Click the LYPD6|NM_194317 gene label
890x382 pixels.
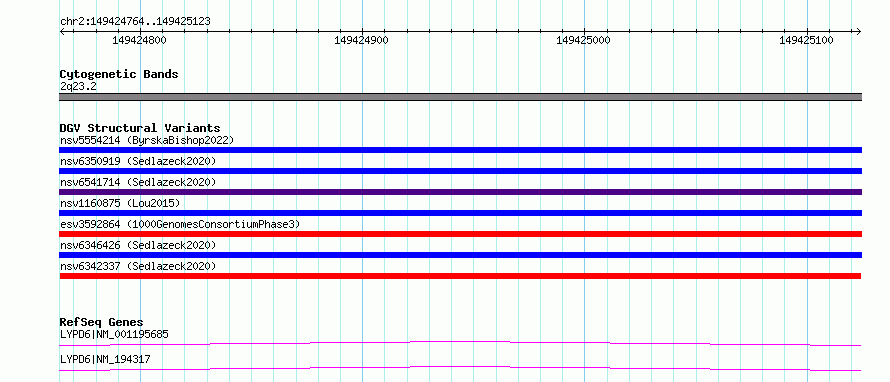point(105,359)
